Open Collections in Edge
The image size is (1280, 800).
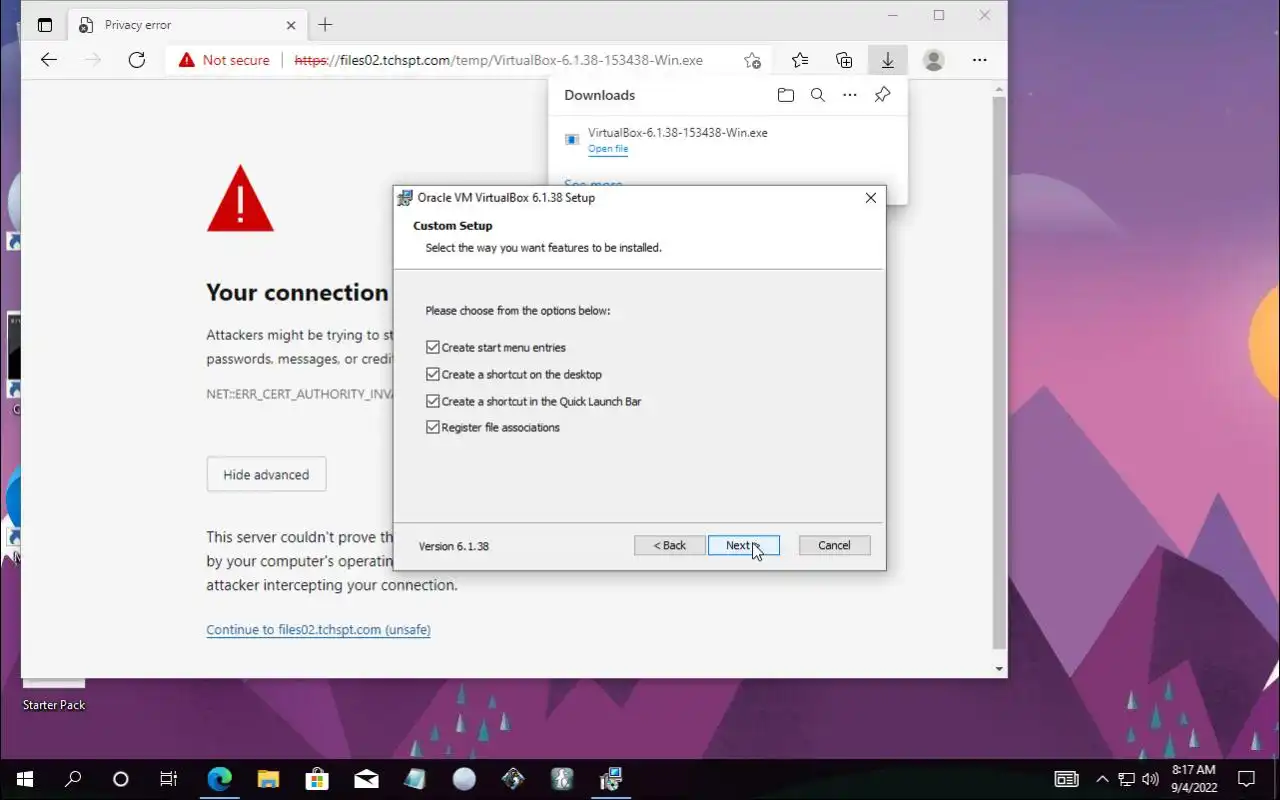click(844, 60)
